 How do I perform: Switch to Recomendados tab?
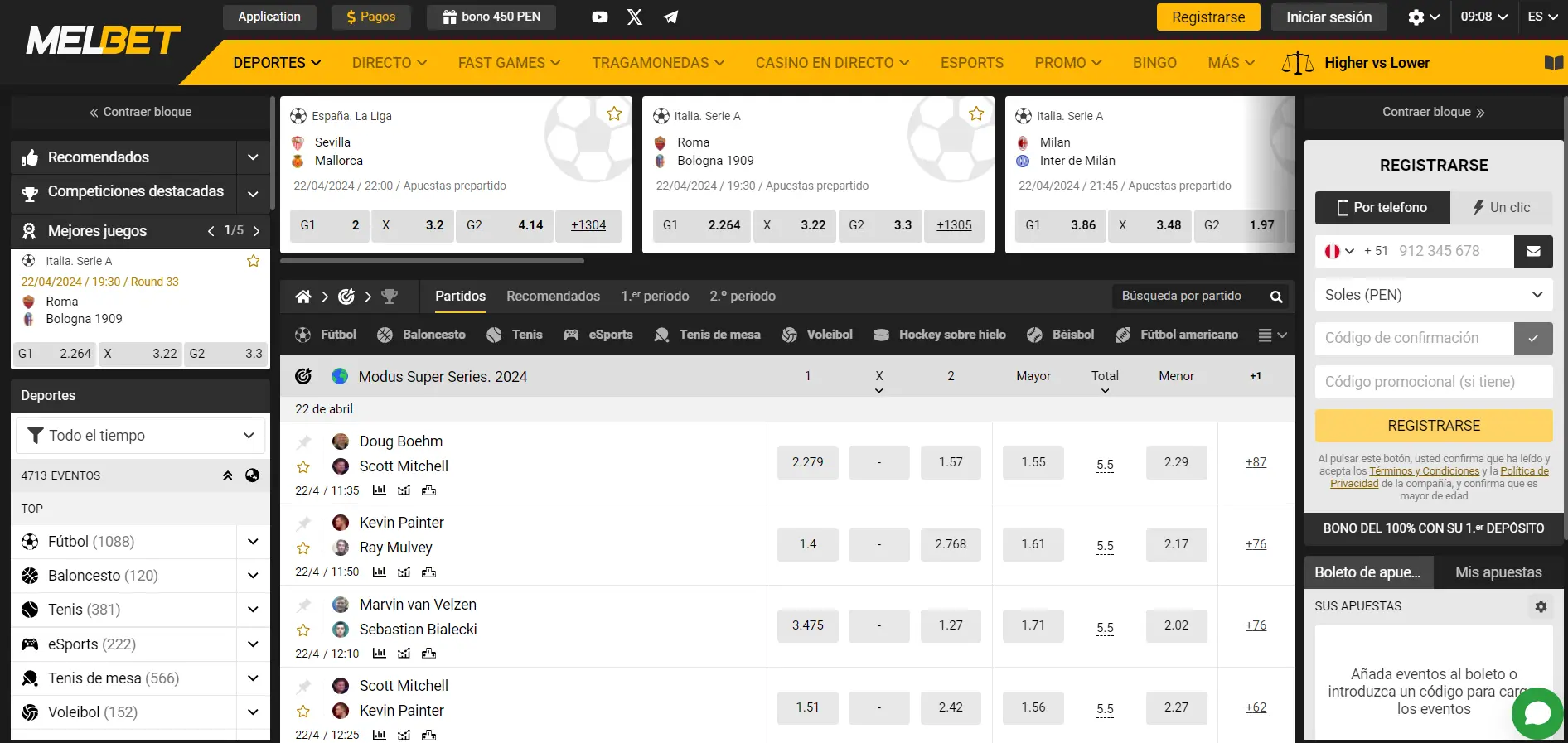[x=554, y=297]
